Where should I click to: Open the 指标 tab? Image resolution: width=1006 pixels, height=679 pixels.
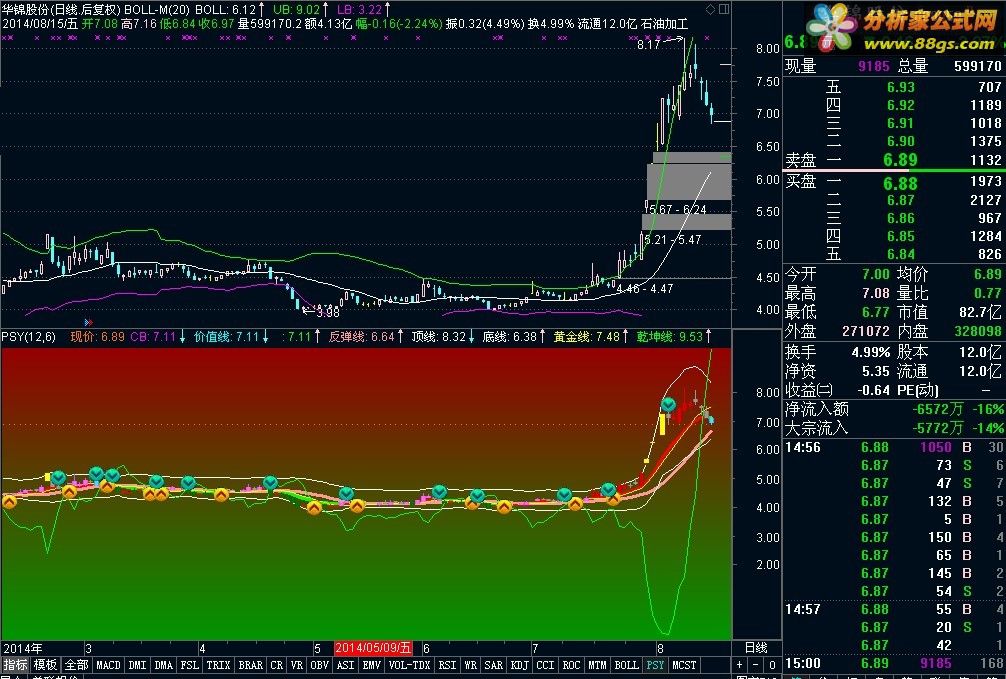click(15, 665)
